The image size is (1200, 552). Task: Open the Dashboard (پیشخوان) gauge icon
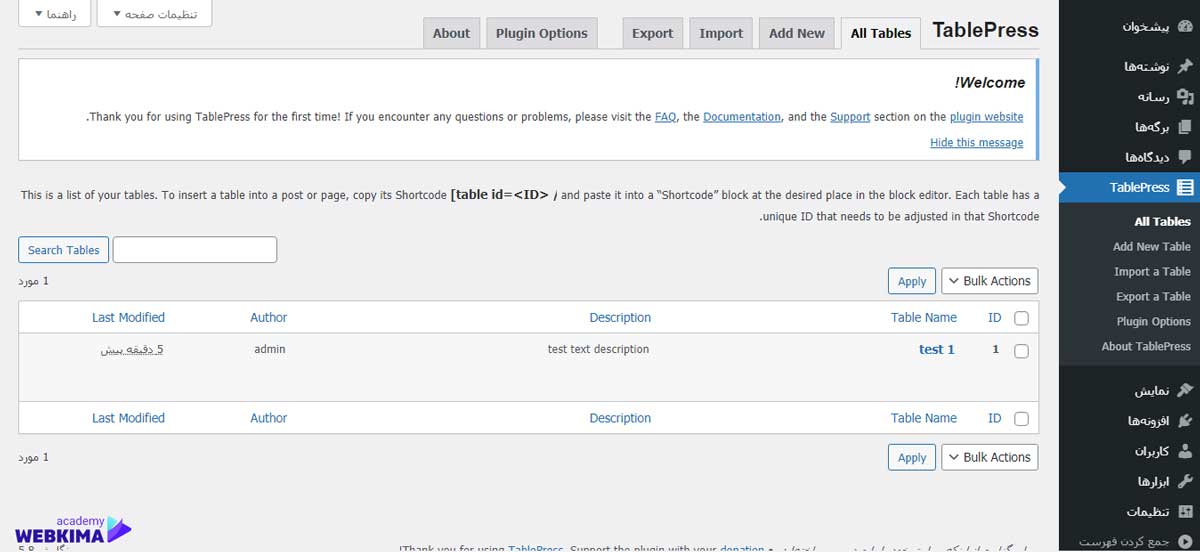coord(1185,27)
